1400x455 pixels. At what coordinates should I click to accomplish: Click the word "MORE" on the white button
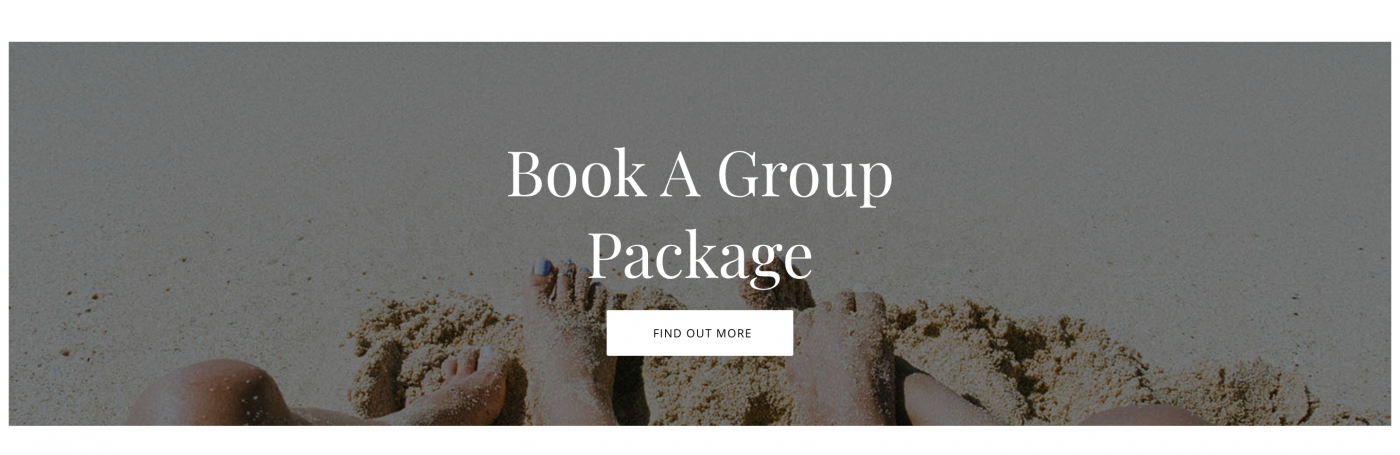(x=733, y=333)
